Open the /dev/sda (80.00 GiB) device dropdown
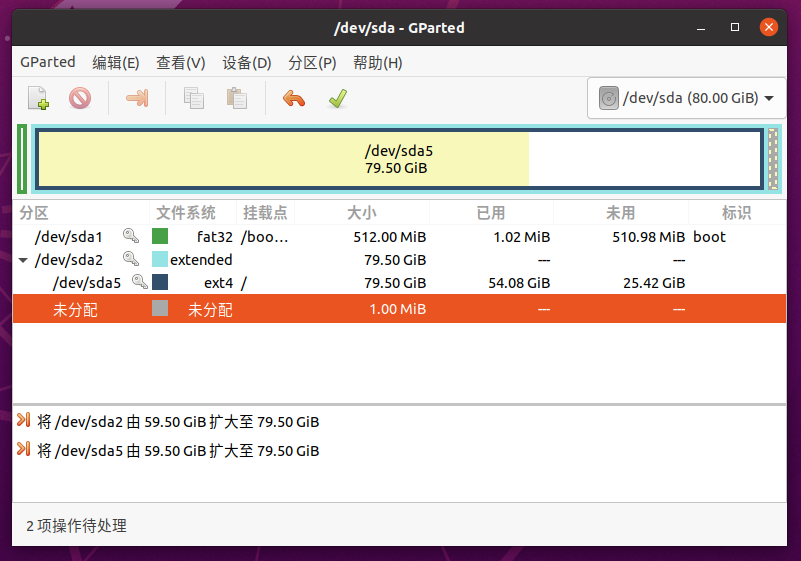Viewport: 801px width, 561px height. point(686,98)
